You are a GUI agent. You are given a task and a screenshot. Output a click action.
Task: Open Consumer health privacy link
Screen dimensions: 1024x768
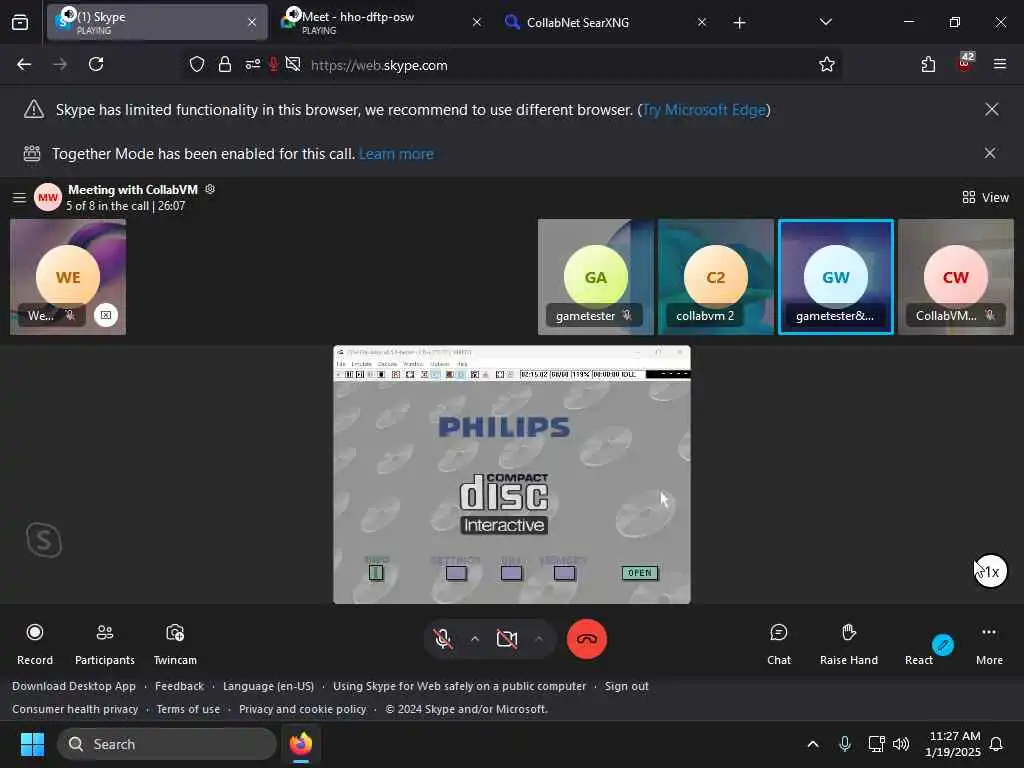(x=75, y=709)
